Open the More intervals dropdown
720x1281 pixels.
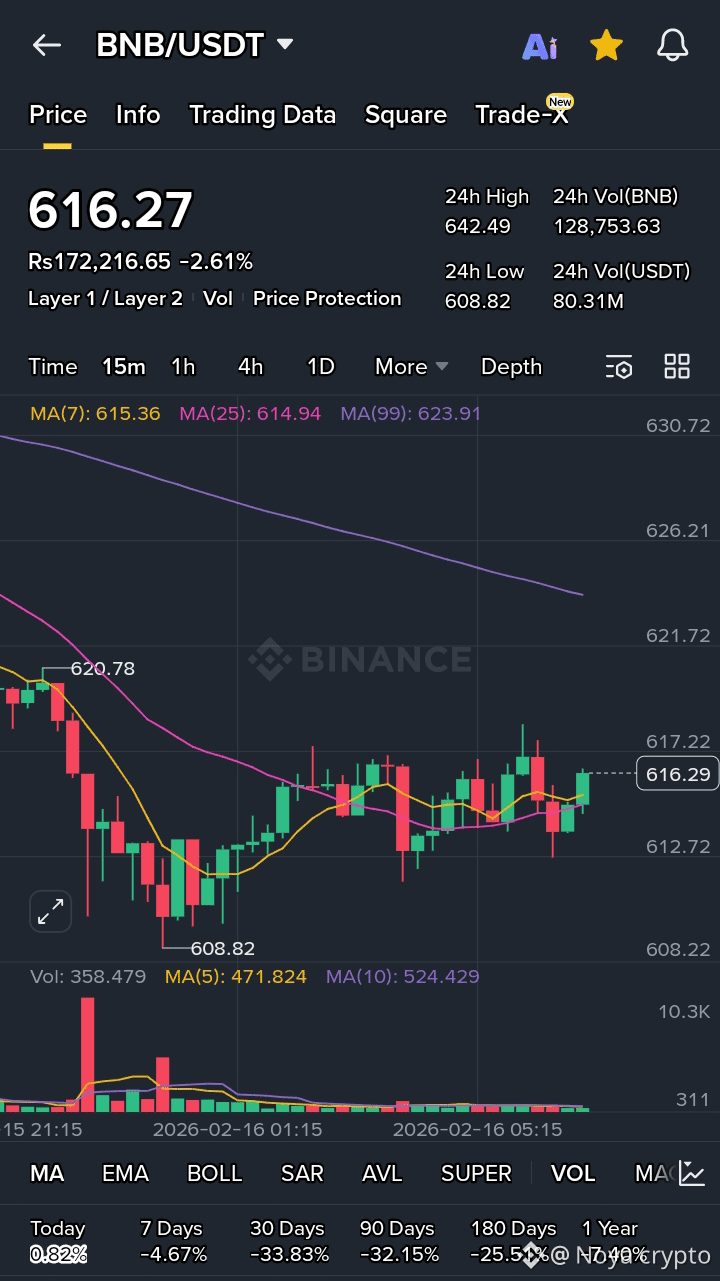pyautogui.click(x=411, y=367)
